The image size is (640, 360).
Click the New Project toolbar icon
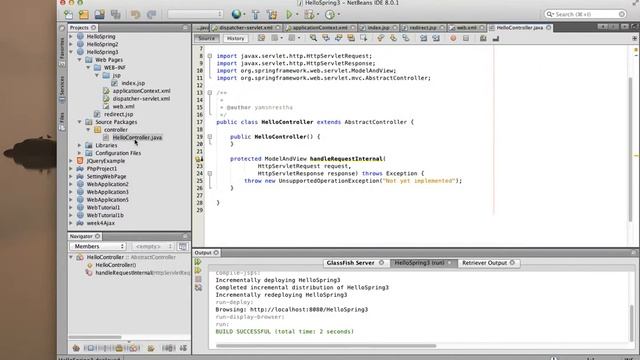(84, 15)
